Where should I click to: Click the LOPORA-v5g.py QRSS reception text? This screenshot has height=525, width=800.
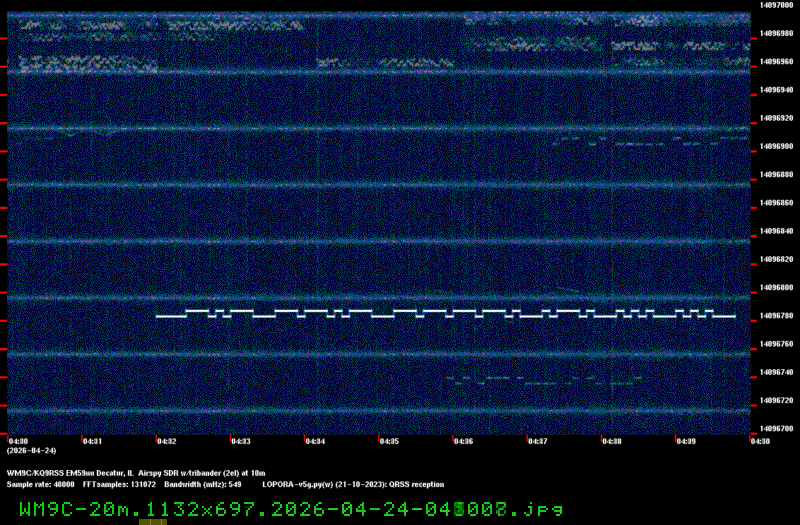(353, 483)
